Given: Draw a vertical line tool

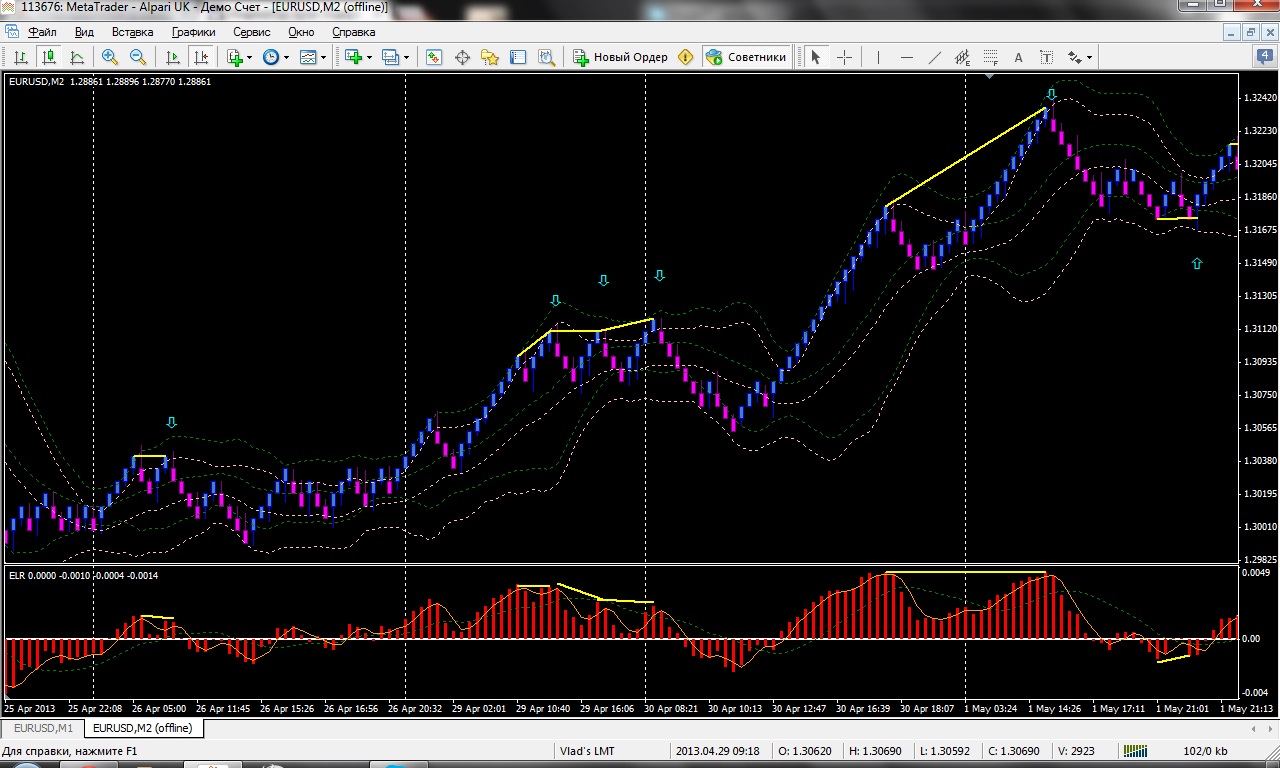Looking at the screenshot, I should 878,57.
